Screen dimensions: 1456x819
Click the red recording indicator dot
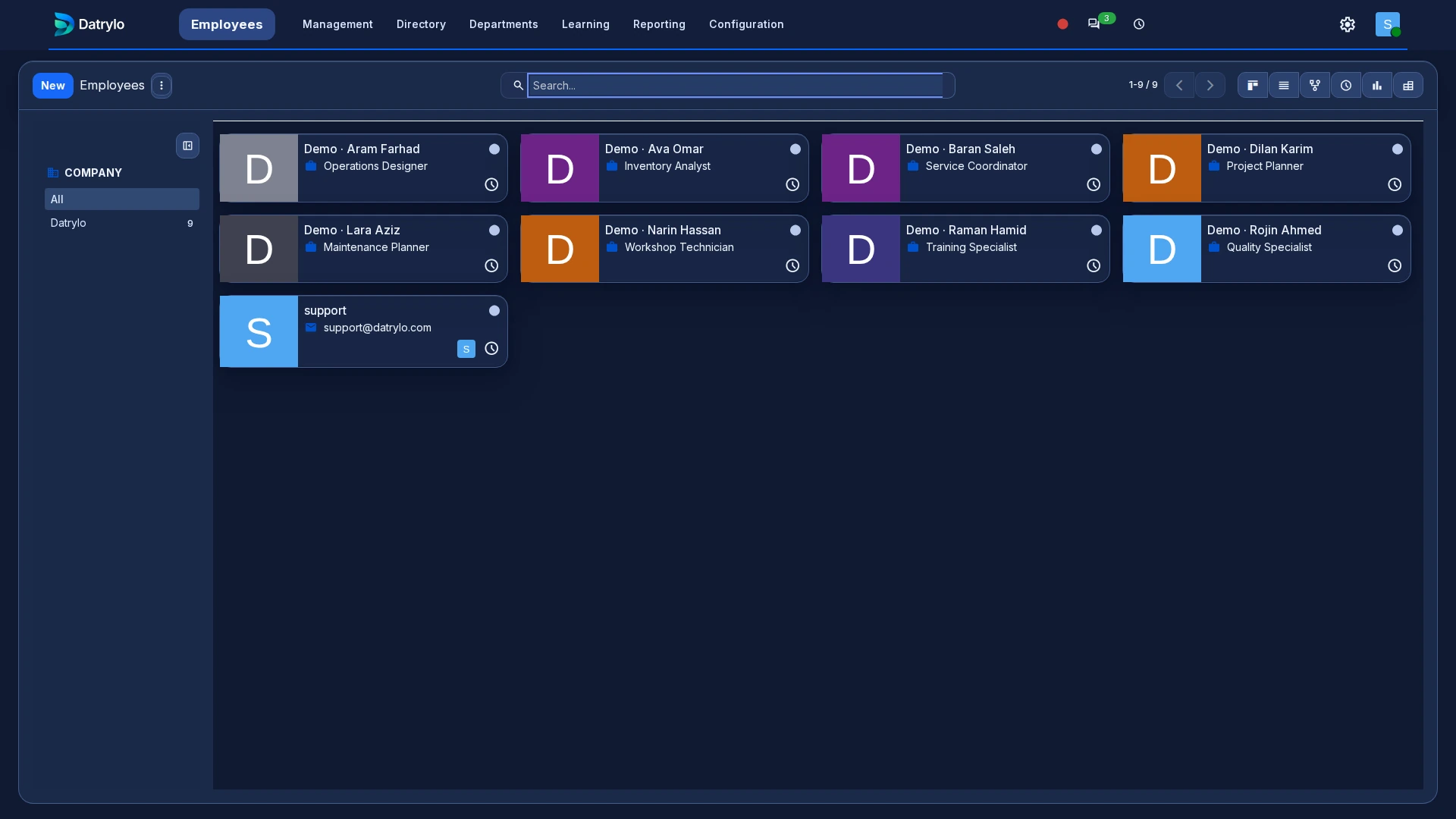click(1062, 24)
